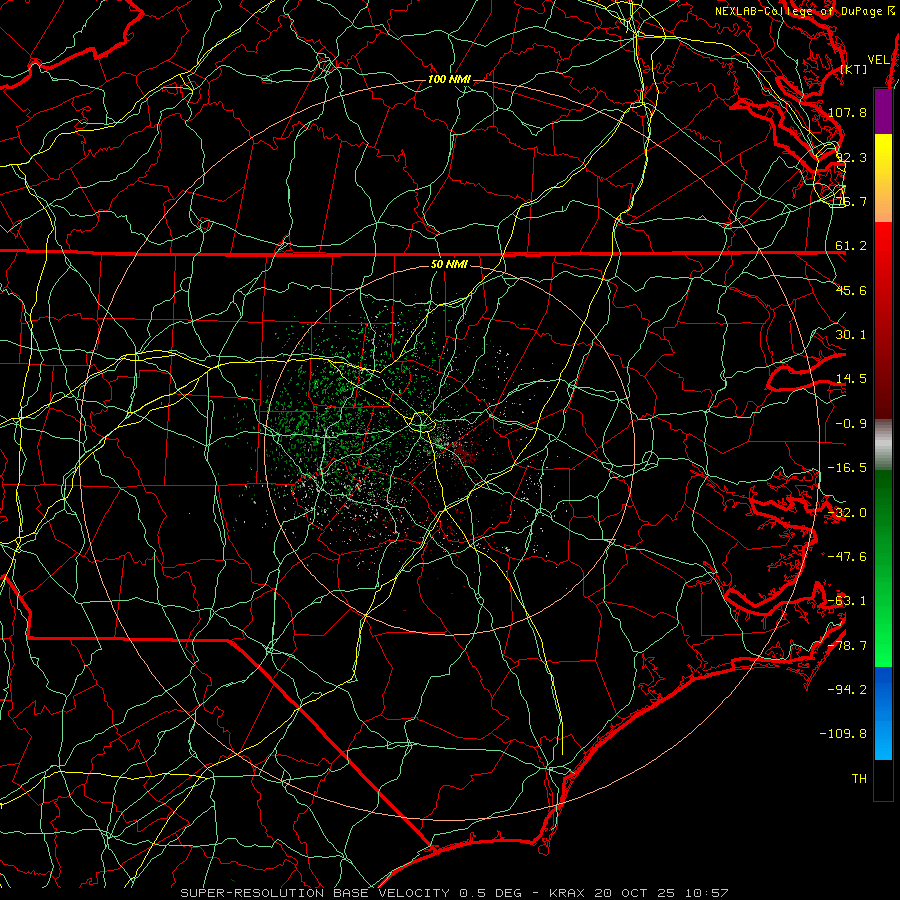900x900 pixels.
Task: Click the VEL label above the color scale
Action: pos(879,60)
